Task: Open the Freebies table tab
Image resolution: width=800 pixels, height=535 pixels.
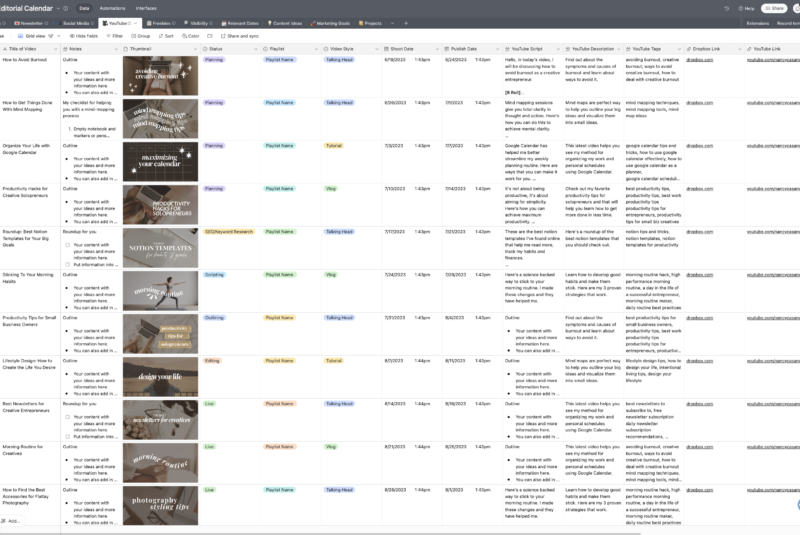Action: click(161, 23)
